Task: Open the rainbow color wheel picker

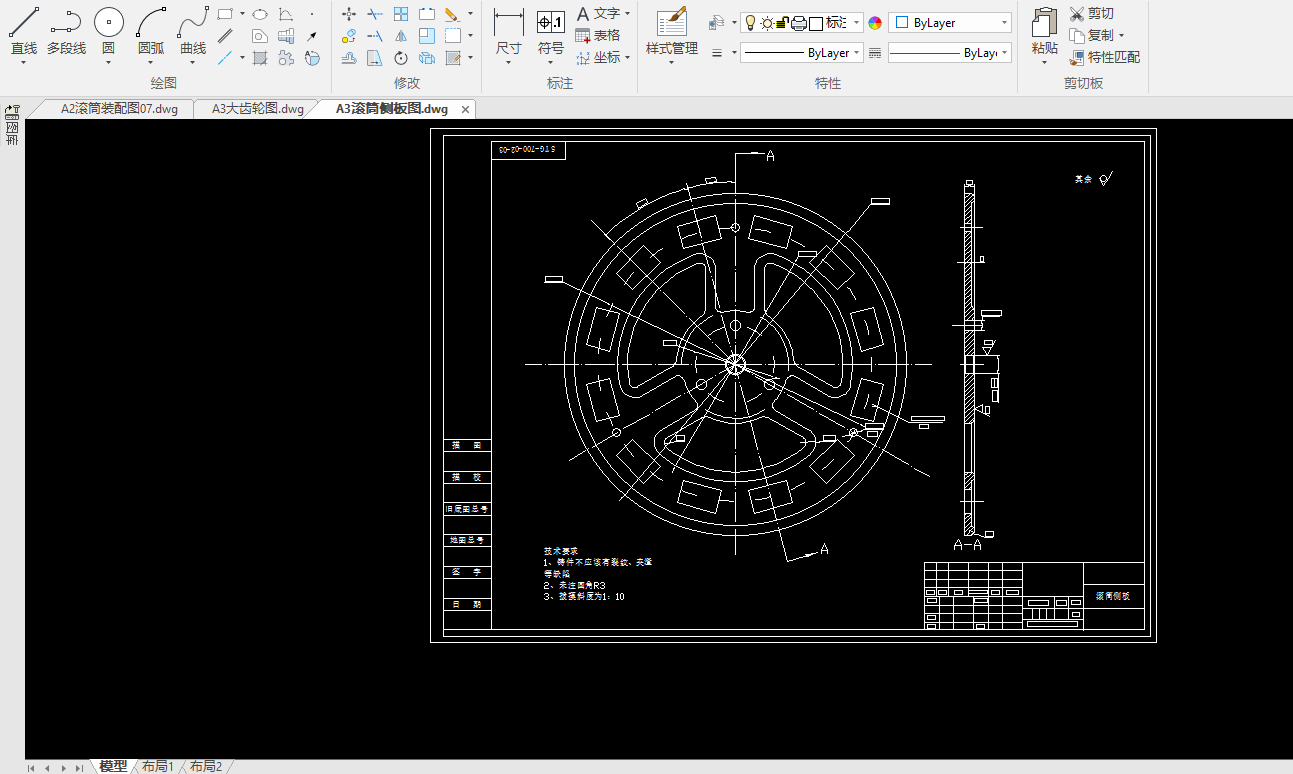Action: pyautogui.click(x=875, y=23)
